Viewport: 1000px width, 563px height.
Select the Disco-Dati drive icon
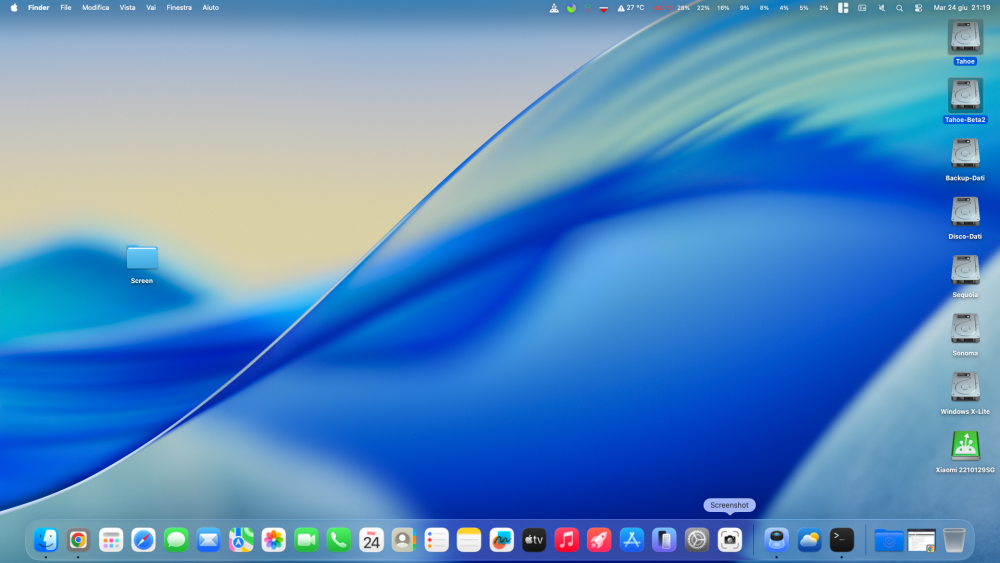point(965,212)
